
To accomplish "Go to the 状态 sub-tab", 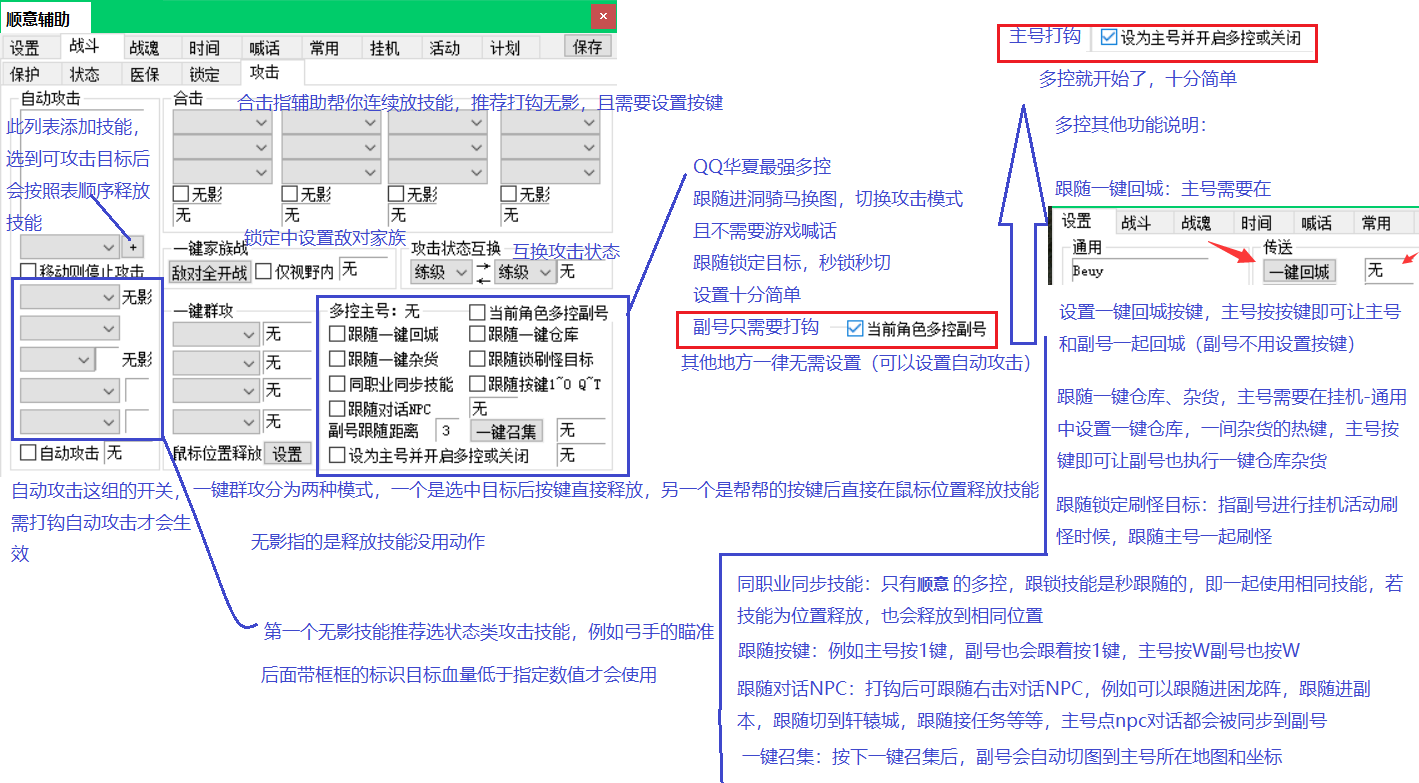I will [x=85, y=74].
